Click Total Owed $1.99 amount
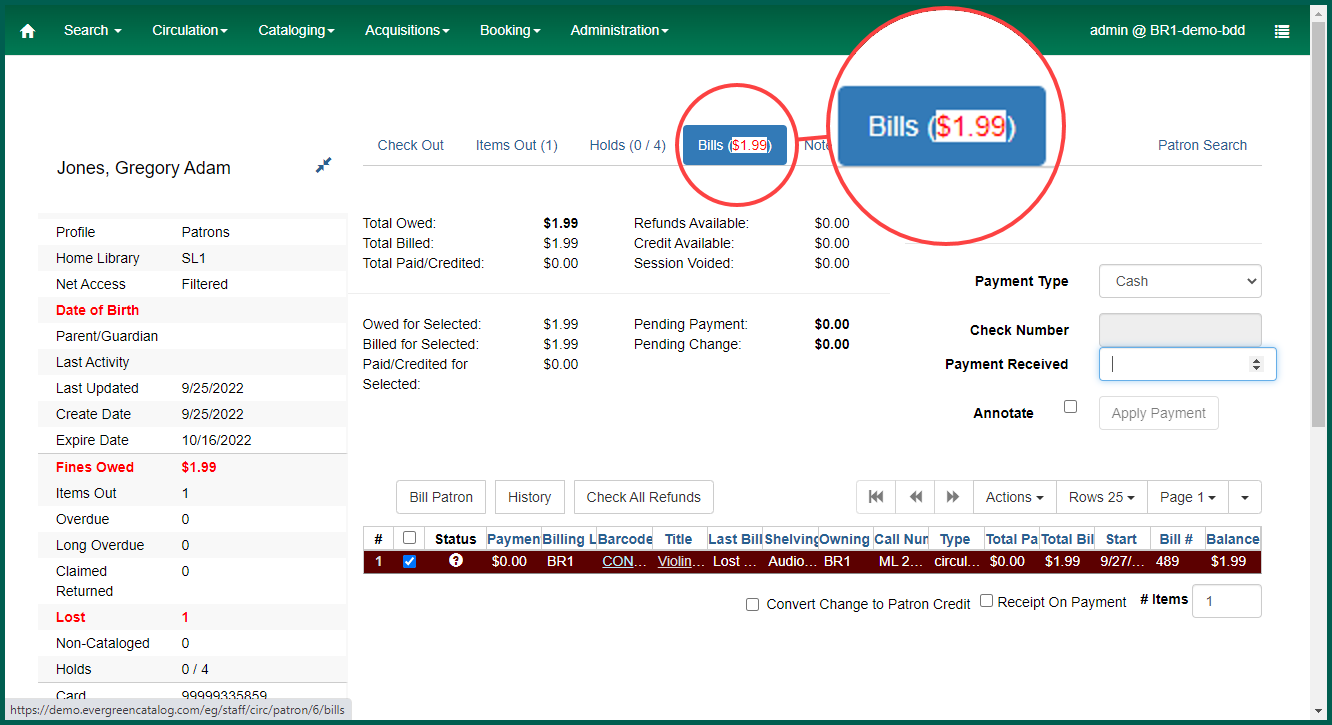 pos(561,223)
